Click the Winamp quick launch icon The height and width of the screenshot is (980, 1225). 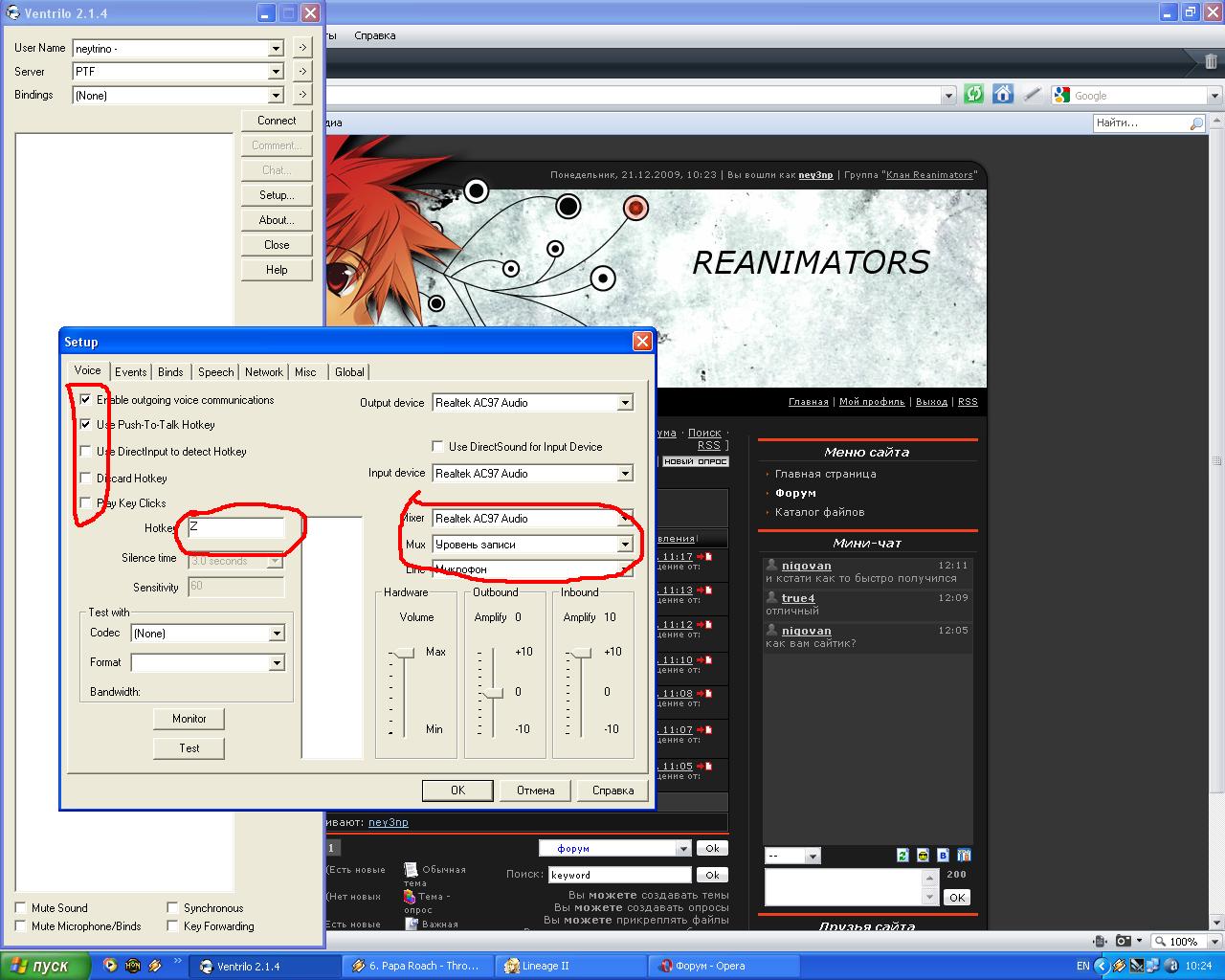point(155,966)
